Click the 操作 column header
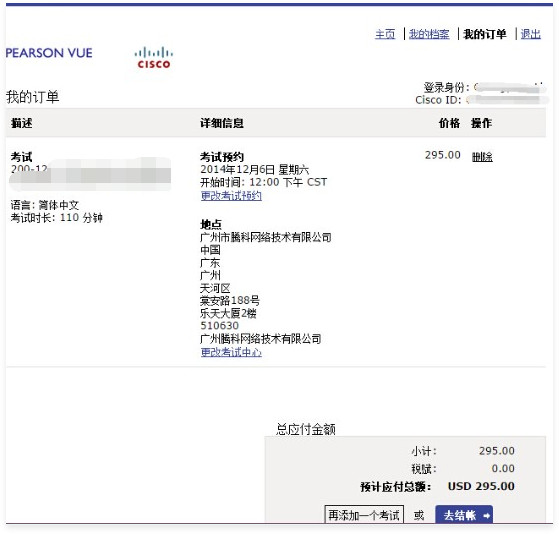The image size is (559, 534). tap(481, 123)
